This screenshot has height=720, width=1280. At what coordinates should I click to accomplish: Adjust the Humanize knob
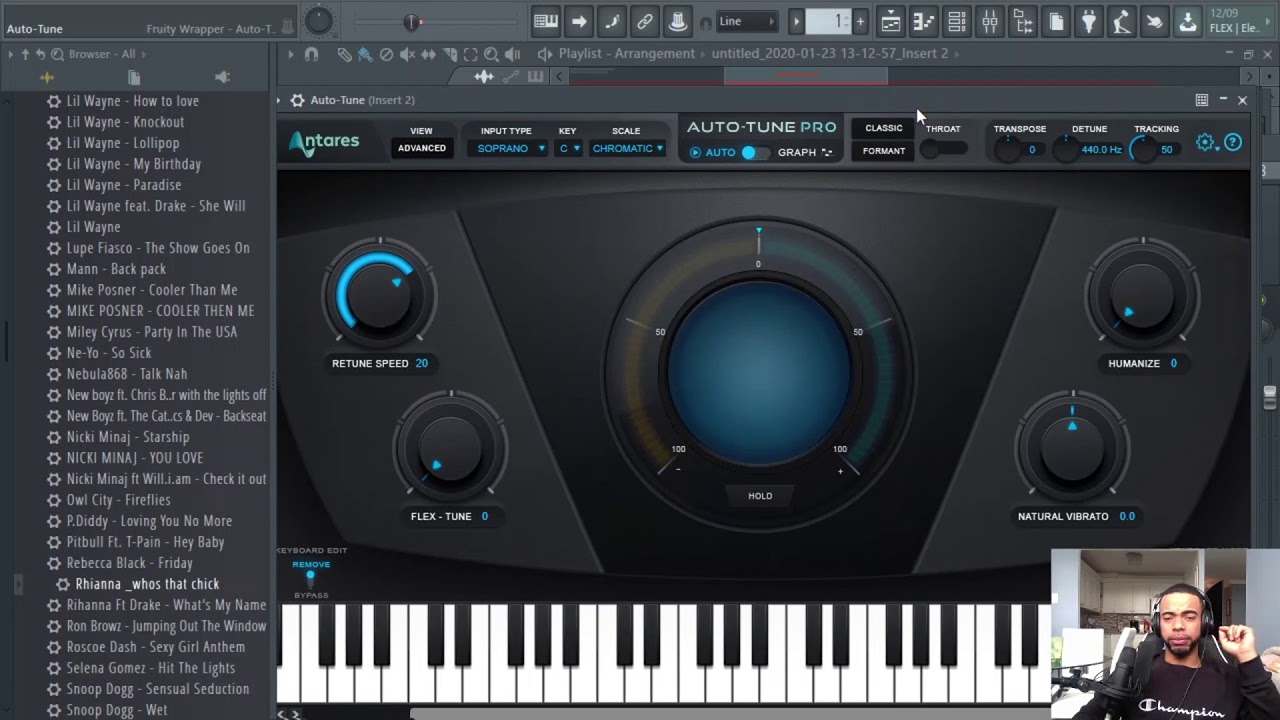pos(1142,295)
